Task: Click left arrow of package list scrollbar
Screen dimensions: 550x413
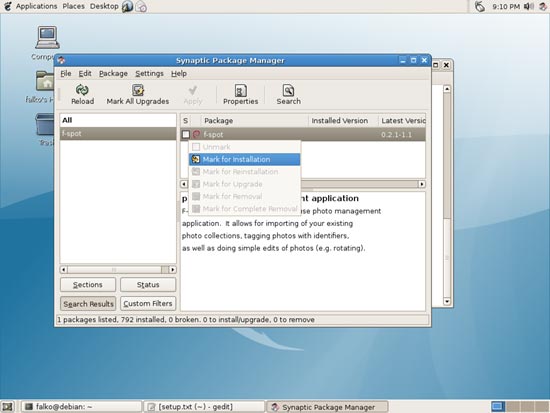Action: [184, 184]
